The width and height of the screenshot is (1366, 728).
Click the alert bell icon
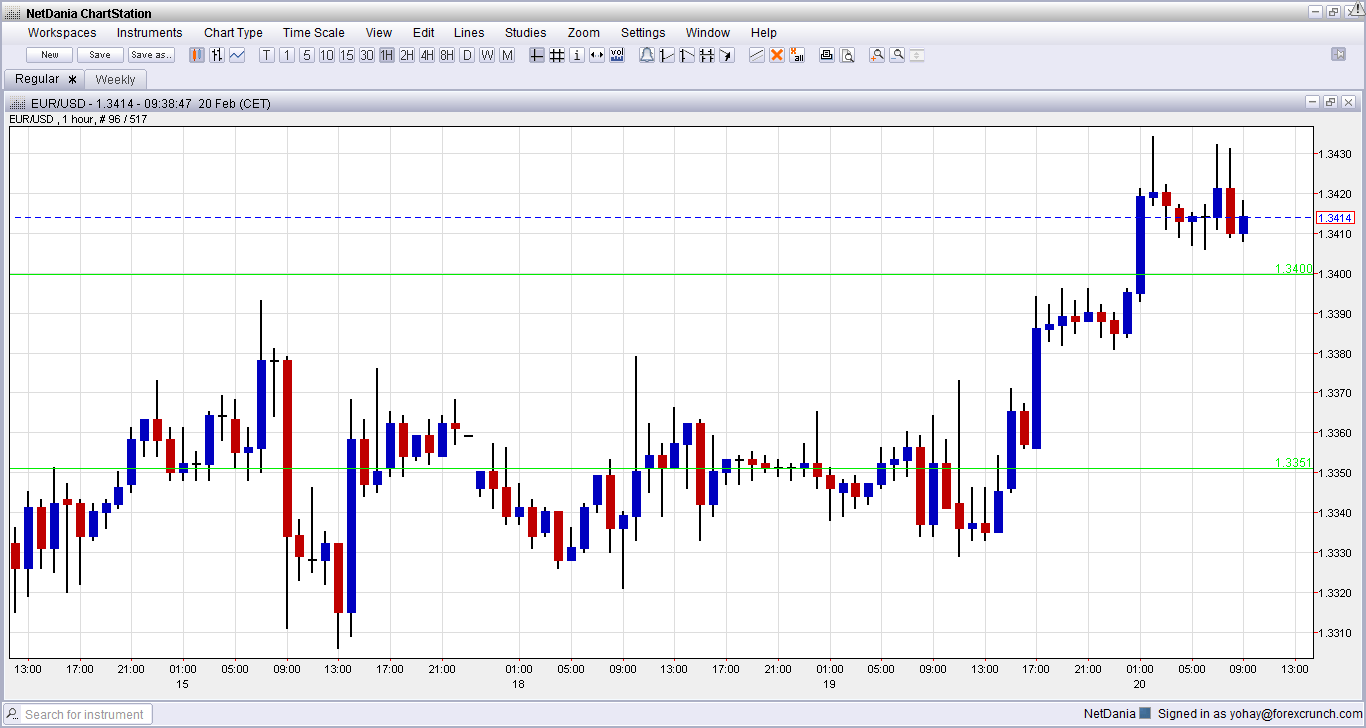[647, 55]
